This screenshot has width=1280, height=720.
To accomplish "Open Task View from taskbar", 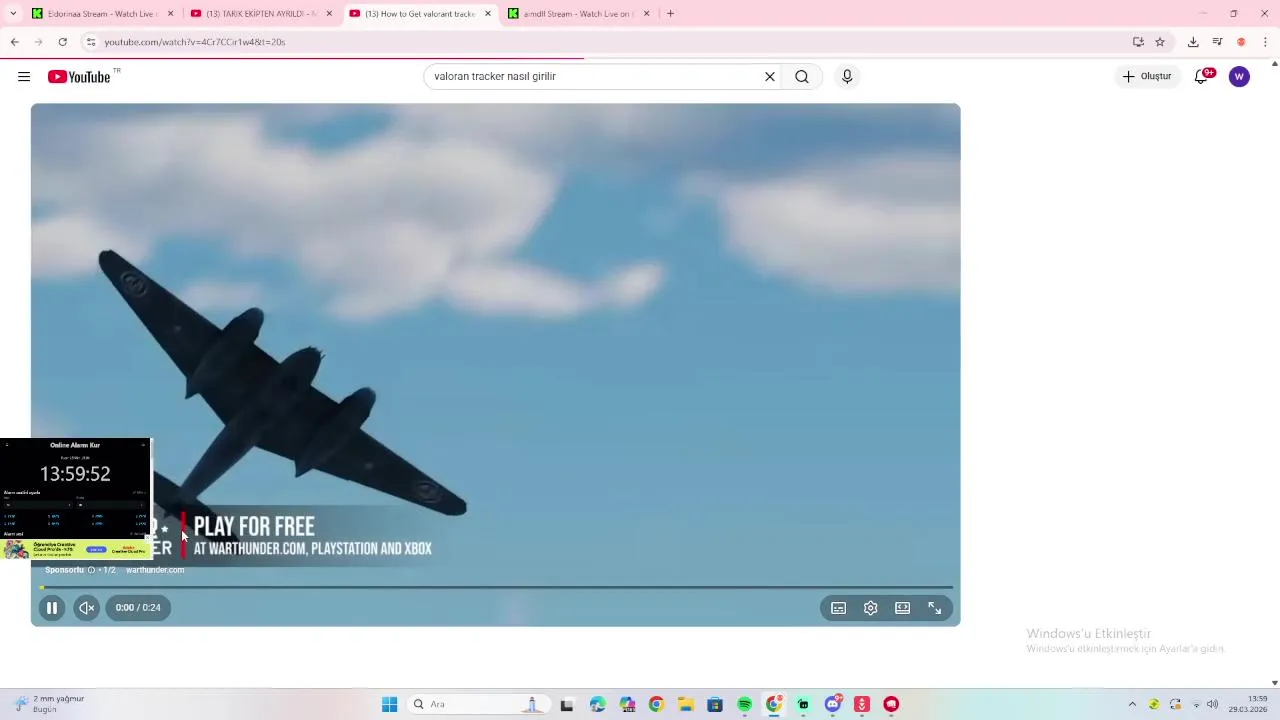I will [x=567, y=705].
